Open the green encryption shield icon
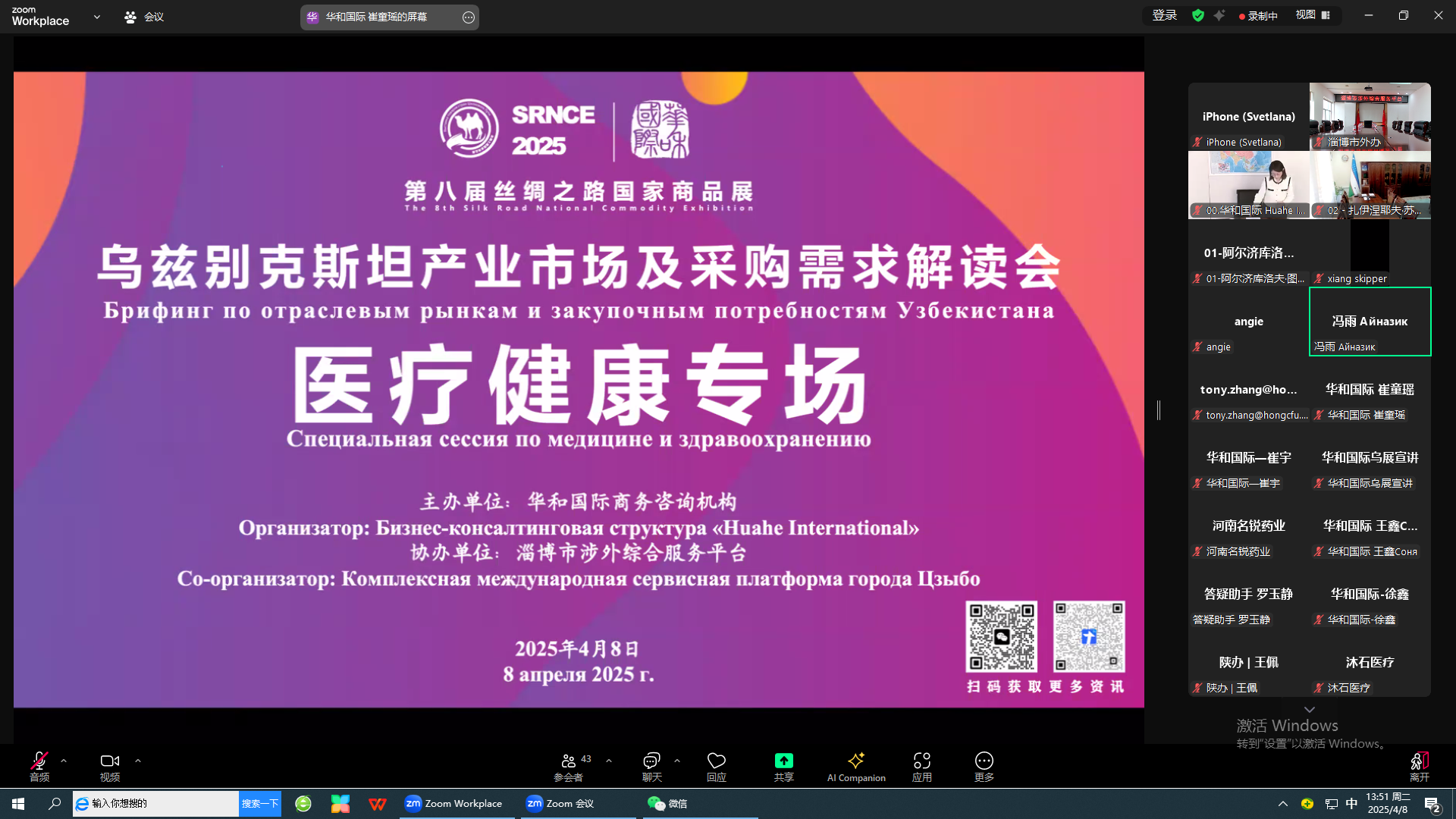This screenshot has width=1456, height=819. coord(1198,15)
